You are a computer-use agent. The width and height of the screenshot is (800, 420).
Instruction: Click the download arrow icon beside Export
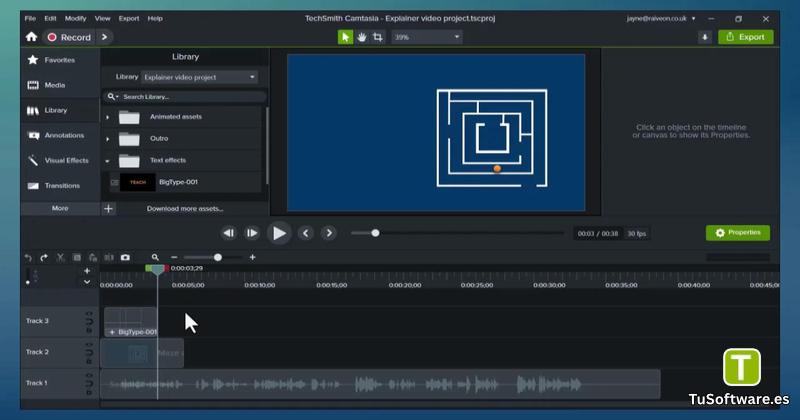coord(705,37)
